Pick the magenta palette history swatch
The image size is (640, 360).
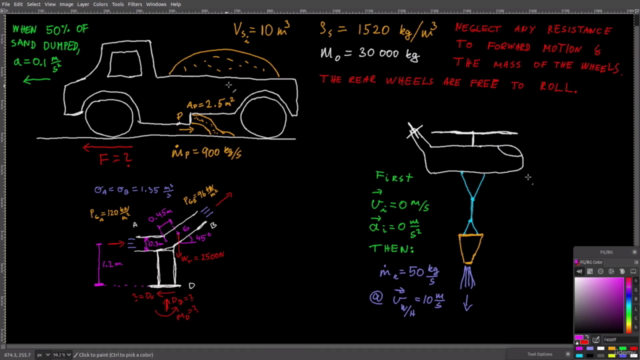(x=580, y=349)
